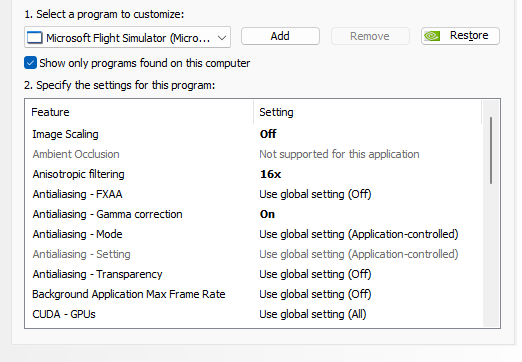Open Background Application Max Frame Rate setting
Viewport: 522px width, 362px height.
coord(315,294)
